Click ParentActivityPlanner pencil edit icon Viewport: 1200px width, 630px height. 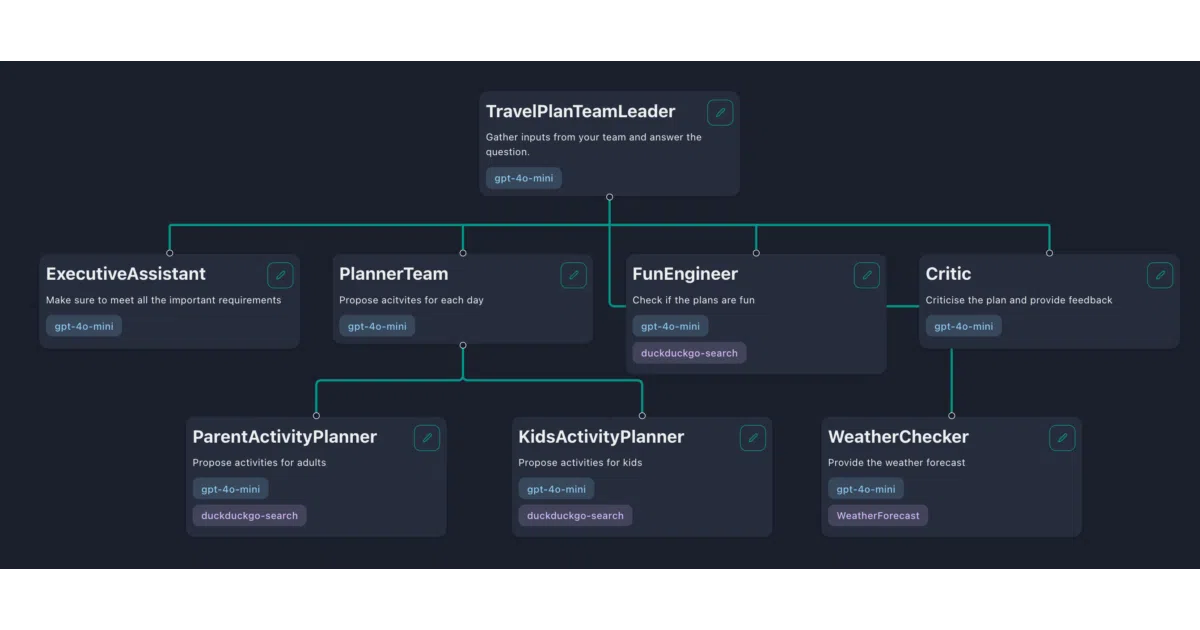pos(427,438)
